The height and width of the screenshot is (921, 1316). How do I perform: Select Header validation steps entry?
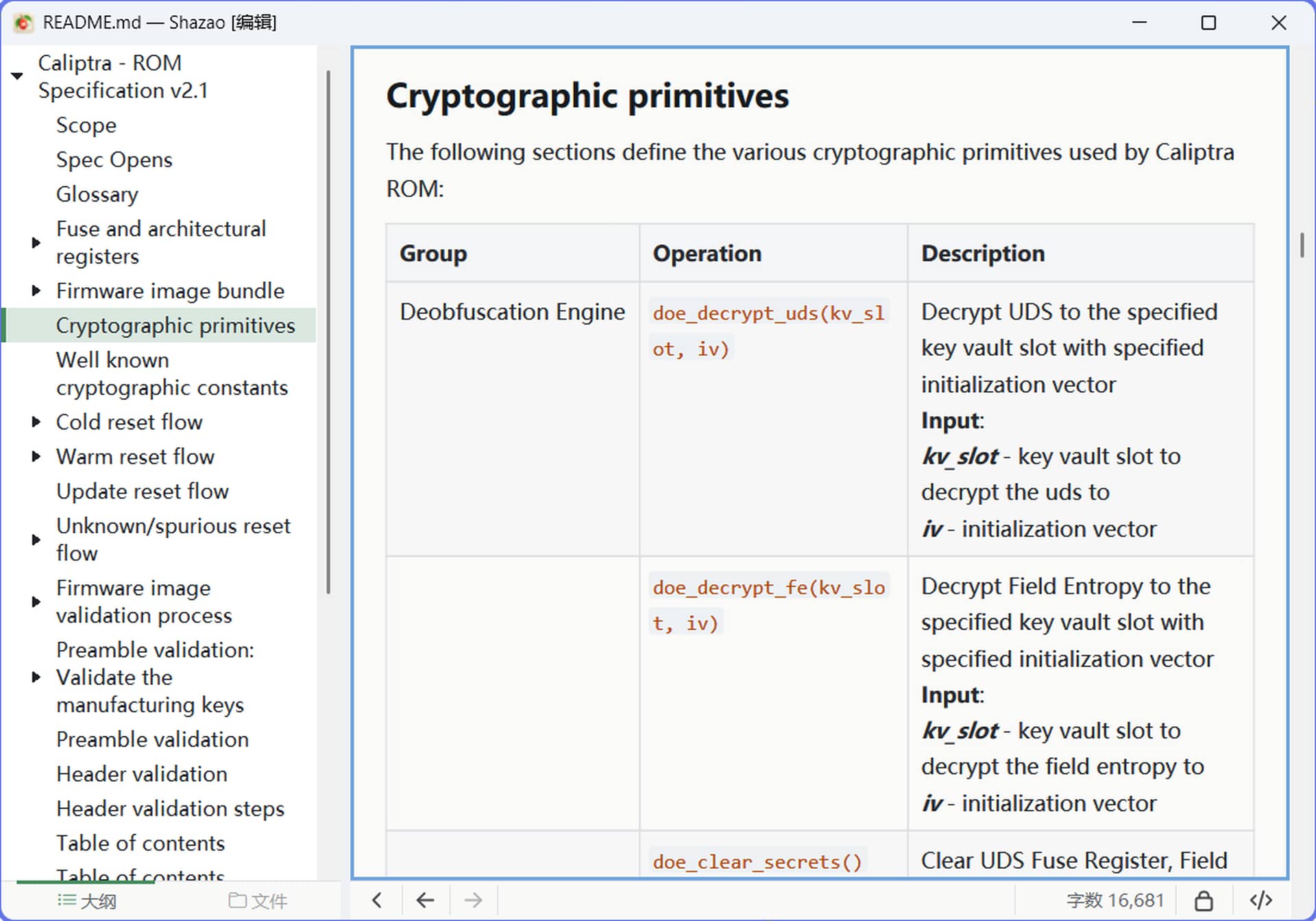pyautogui.click(x=170, y=809)
